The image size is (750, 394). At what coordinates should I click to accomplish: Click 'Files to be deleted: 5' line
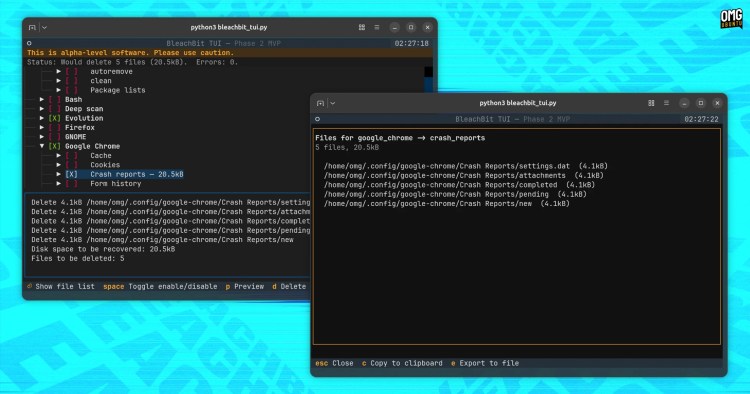click(x=77, y=259)
